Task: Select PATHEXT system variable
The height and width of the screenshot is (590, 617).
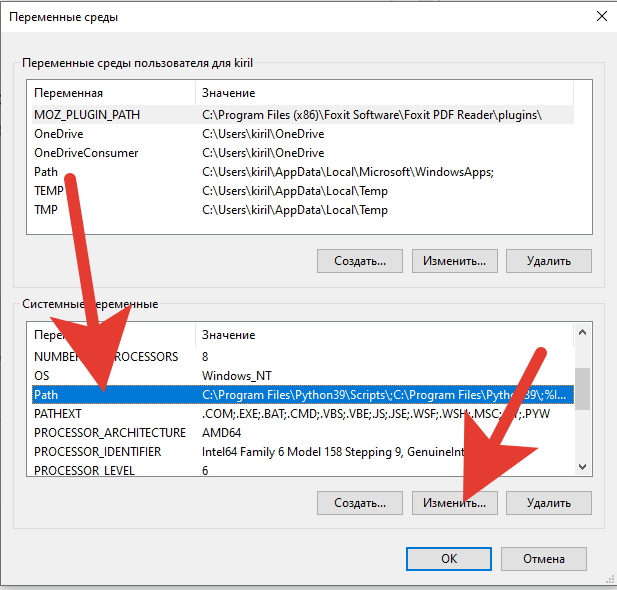Action: pyautogui.click(x=58, y=414)
